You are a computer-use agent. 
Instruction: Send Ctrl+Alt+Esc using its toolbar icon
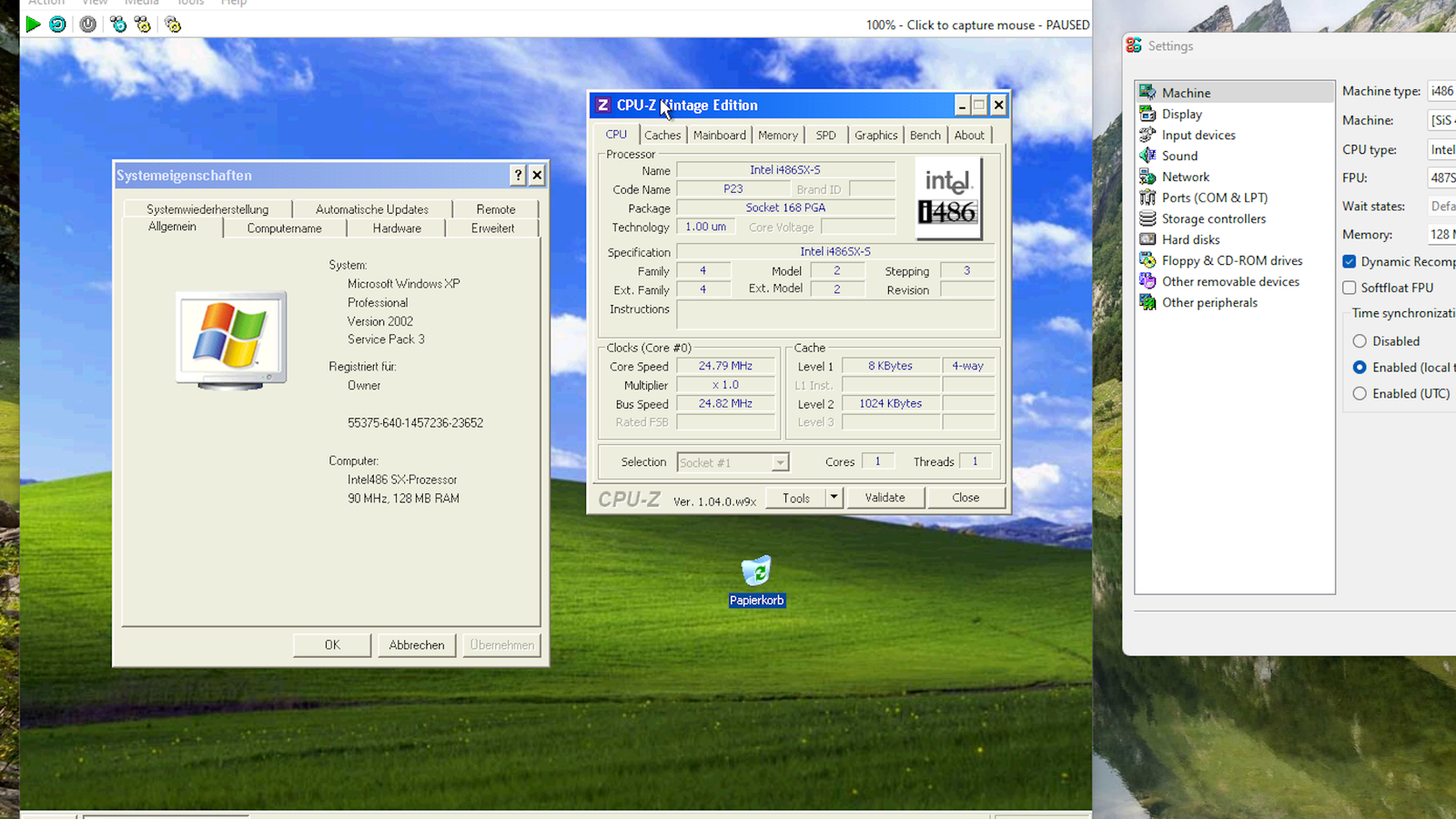142,25
